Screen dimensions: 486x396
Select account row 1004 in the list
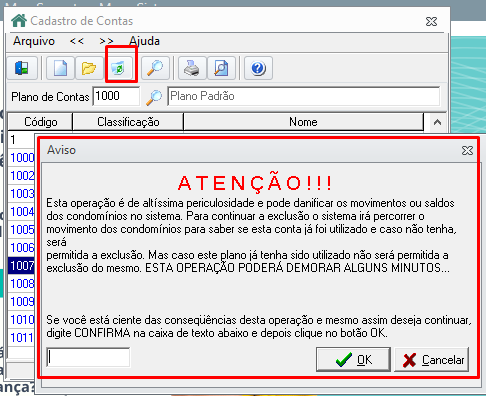[22, 212]
